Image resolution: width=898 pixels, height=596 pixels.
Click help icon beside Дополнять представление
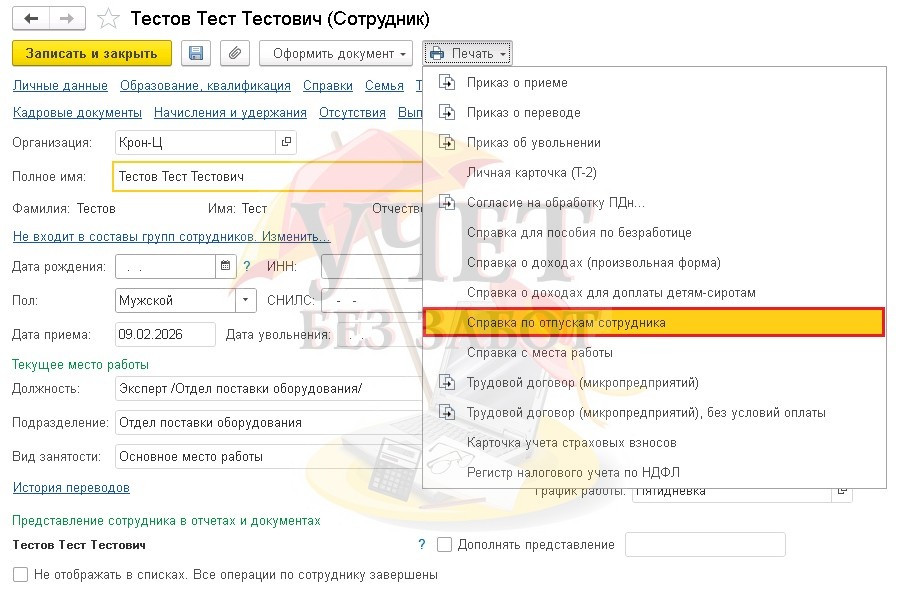[422, 544]
